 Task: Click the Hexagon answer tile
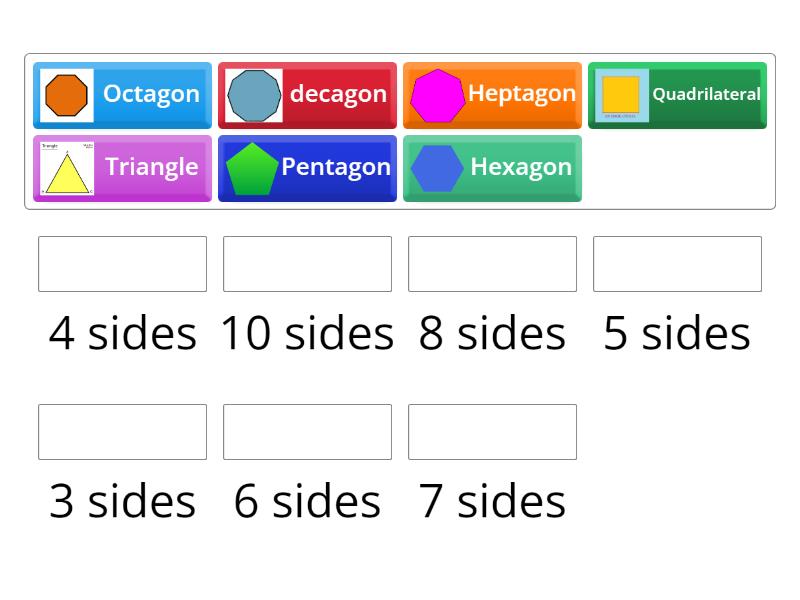click(x=492, y=167)
